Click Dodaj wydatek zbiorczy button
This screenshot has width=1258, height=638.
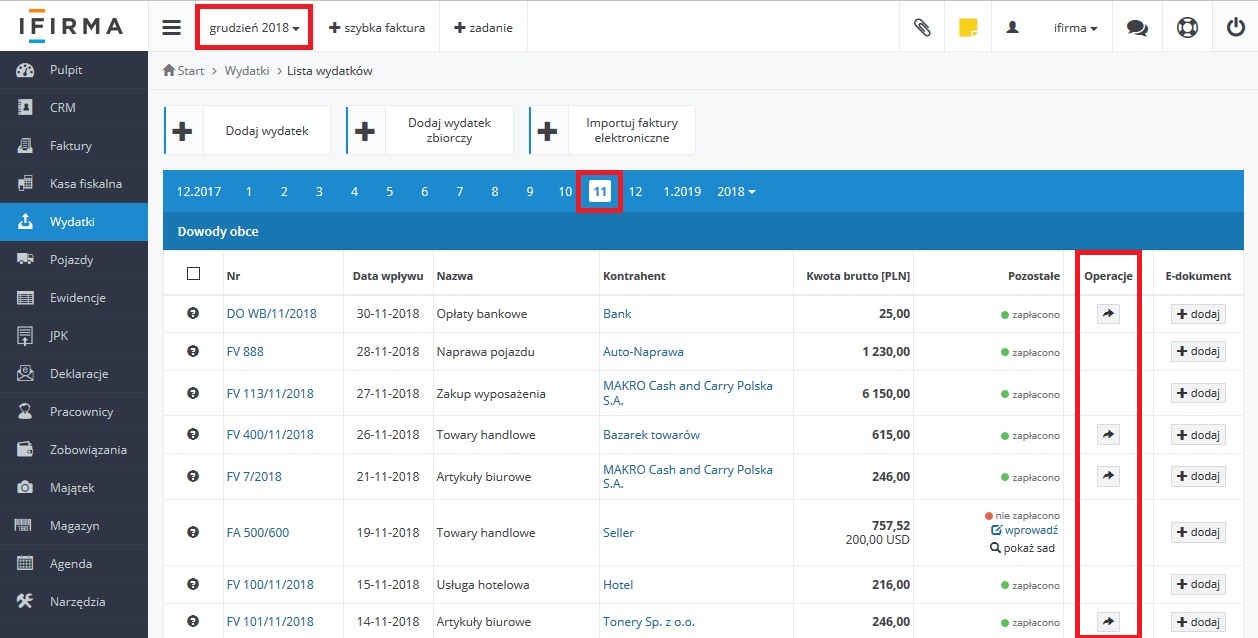pyautogui.click(x=430, y=131)
